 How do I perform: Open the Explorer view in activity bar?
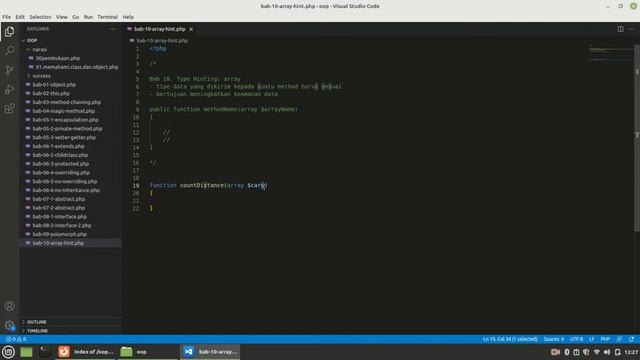(x=9, y=31)
